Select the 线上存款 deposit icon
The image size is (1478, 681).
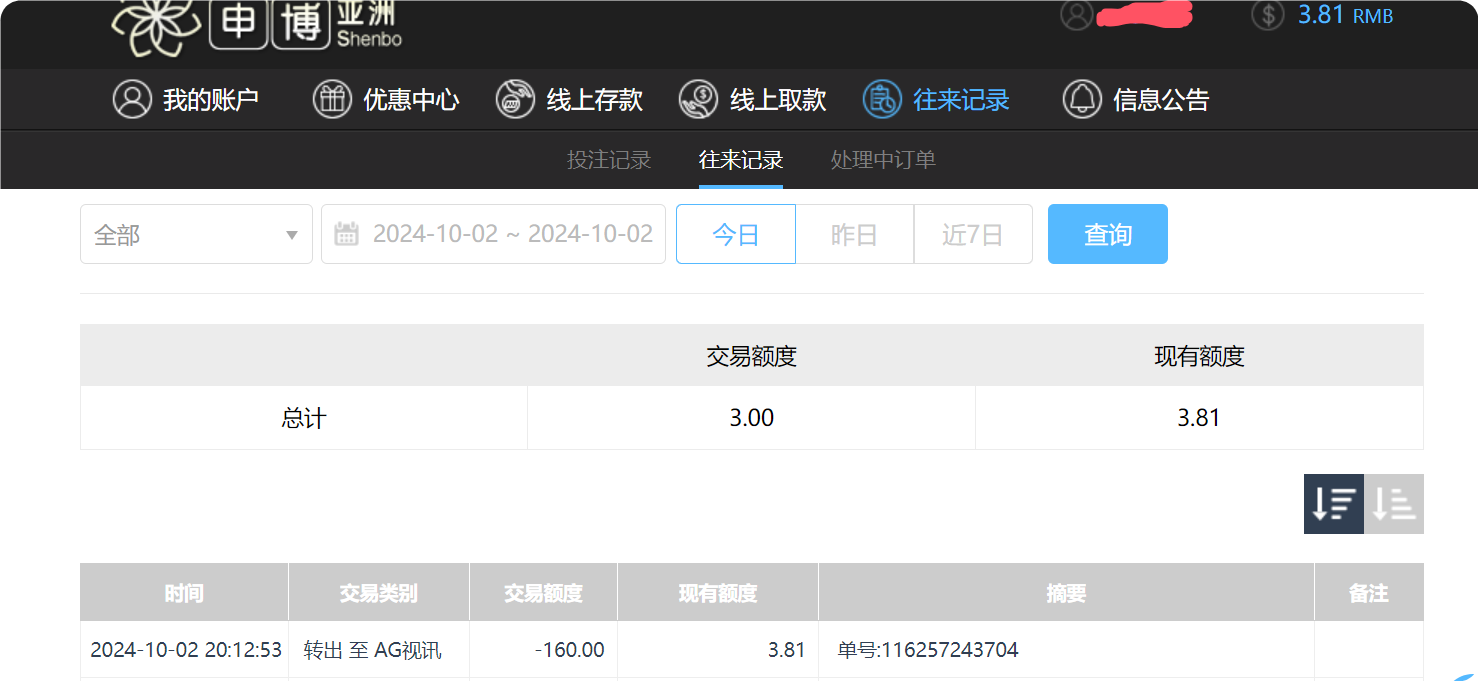(516, 99)
